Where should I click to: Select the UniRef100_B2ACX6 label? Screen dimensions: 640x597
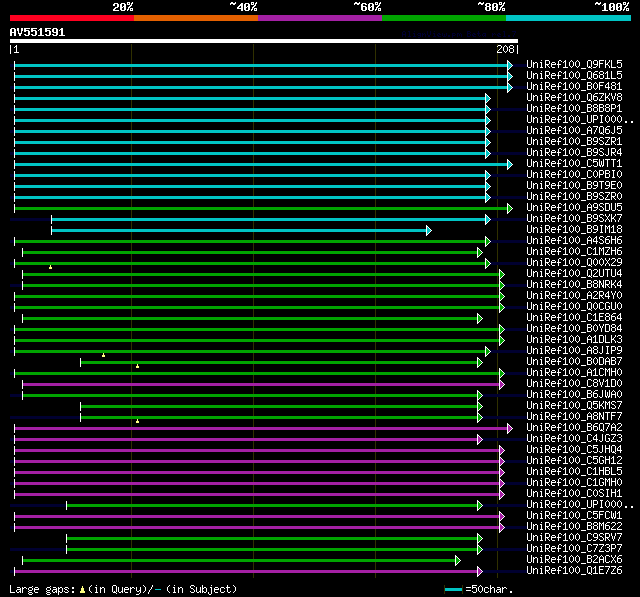pyautogui.click(x=574, y=560)
